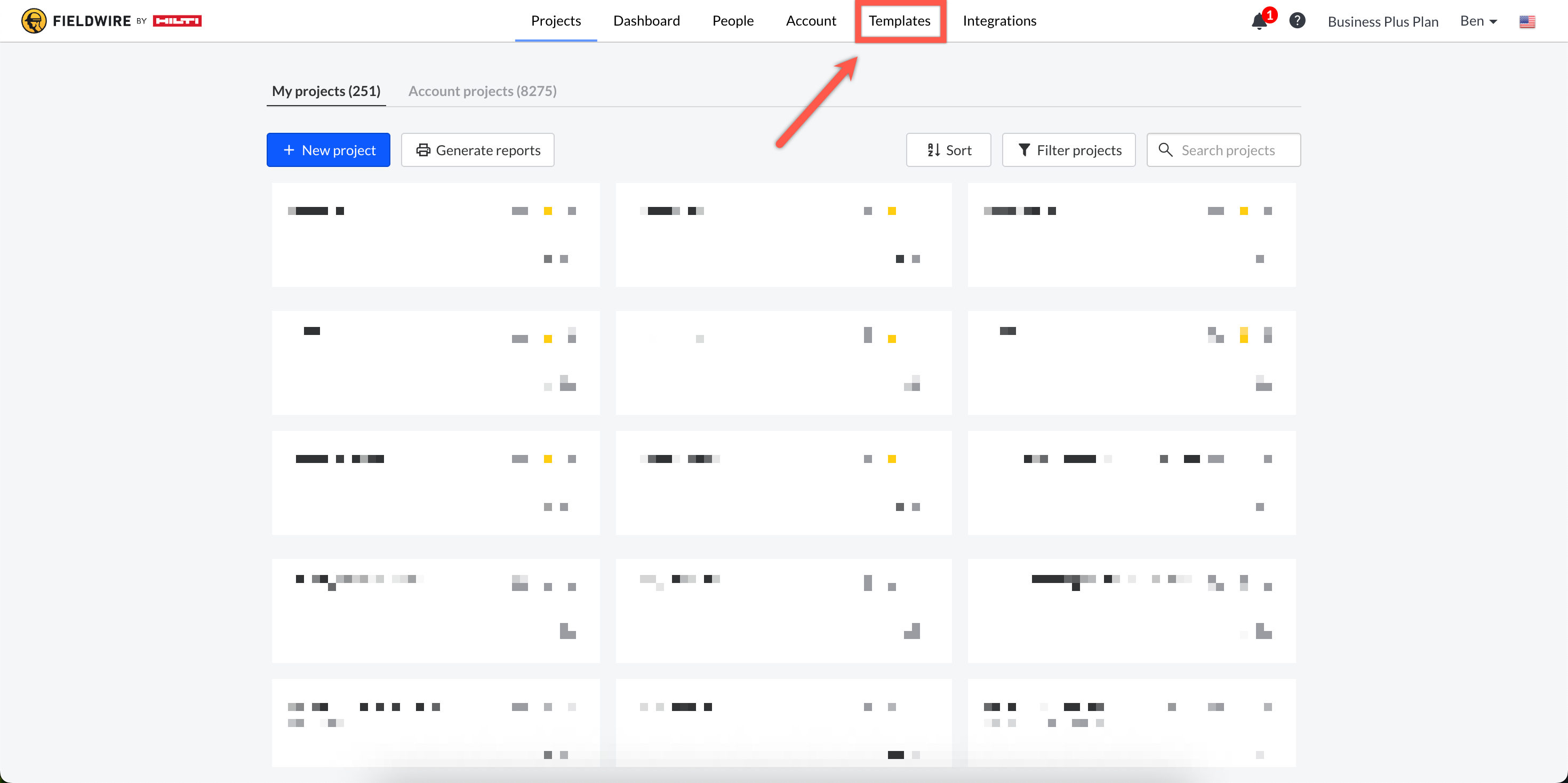Click the notification bell icon
Viewport: 1568px width, 783px height.
[1258, 22]
